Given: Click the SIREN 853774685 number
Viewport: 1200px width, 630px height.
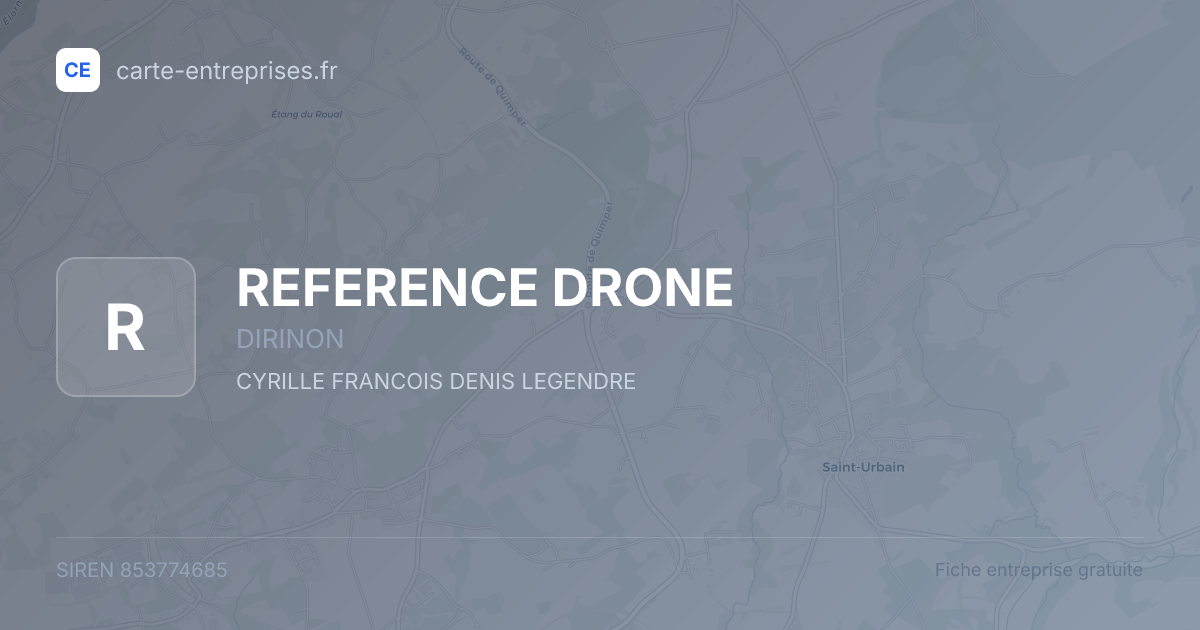Looking at the screenshot, I should [x=142, y=570].
